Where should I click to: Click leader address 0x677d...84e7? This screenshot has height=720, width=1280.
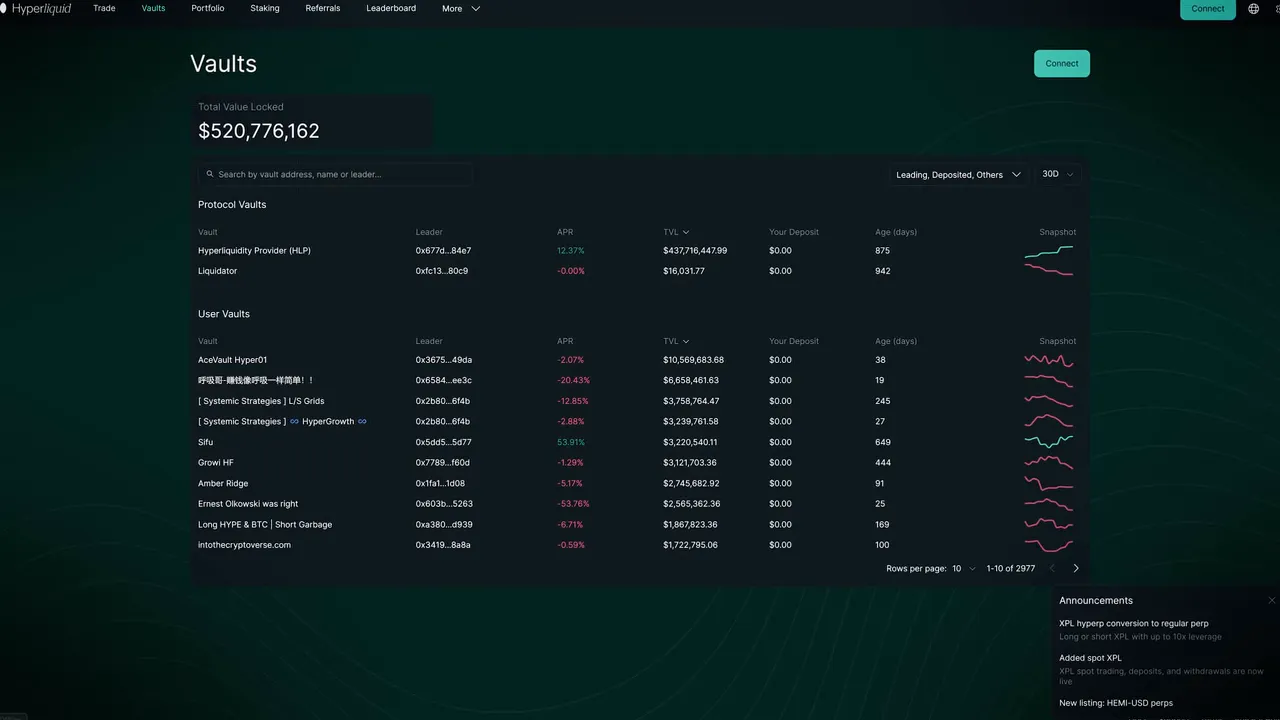tap(443, 251)
